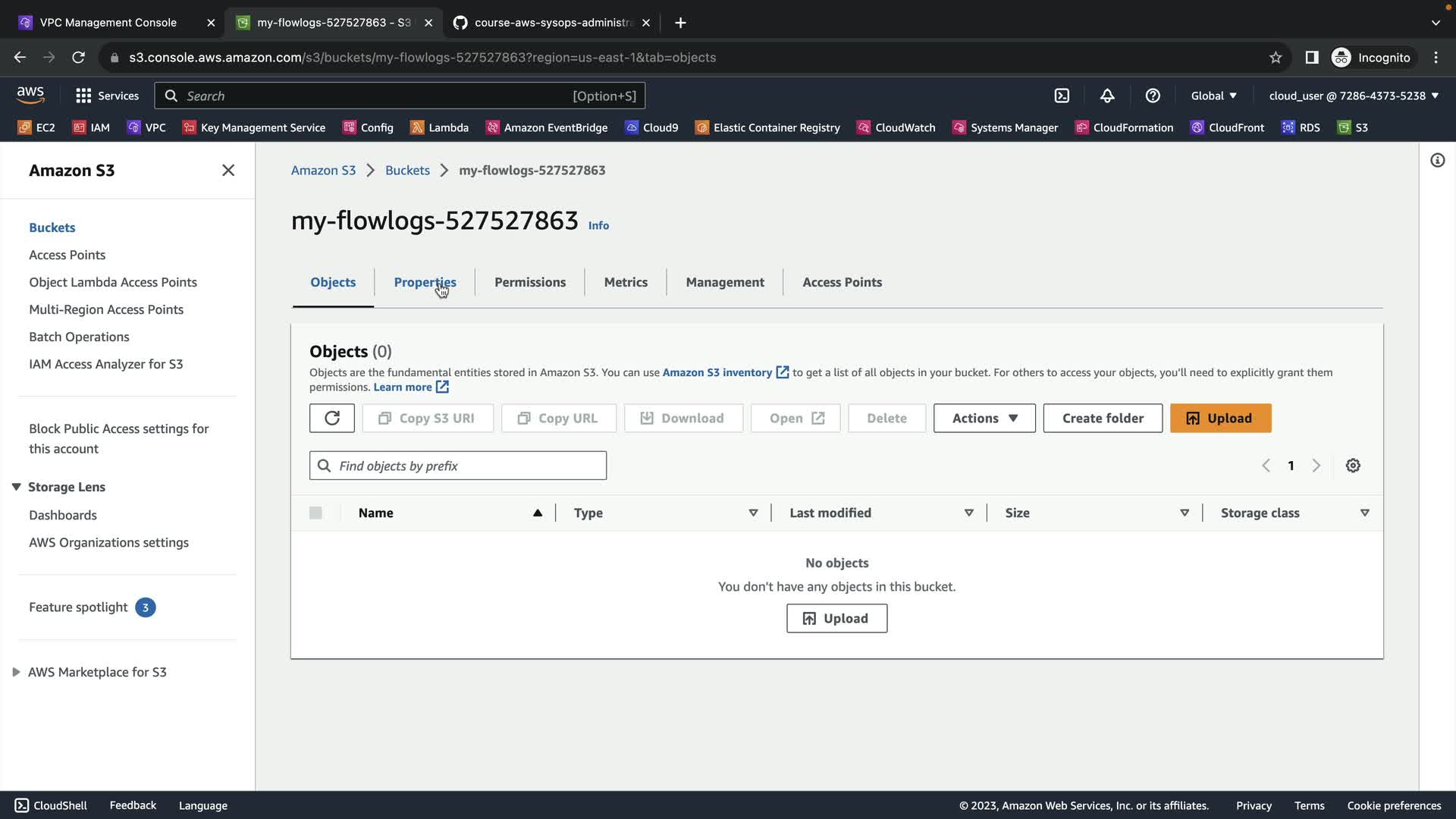
Task: Close the Amazon S3 side navigation
Action: click(x=228, y=170)
